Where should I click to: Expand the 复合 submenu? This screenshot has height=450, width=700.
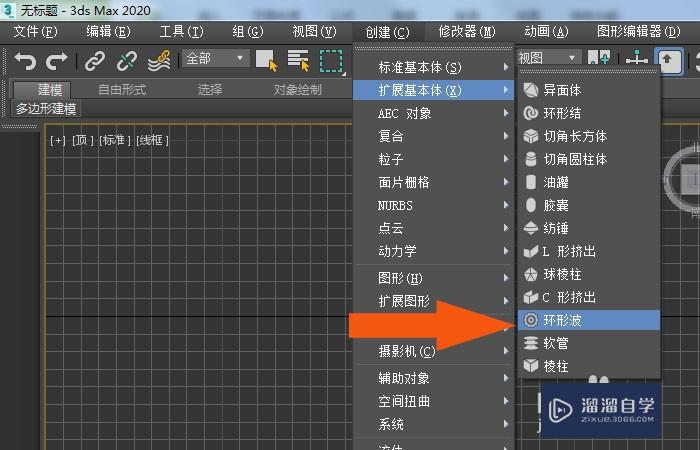pyautogui.click(x=433, y=136)
